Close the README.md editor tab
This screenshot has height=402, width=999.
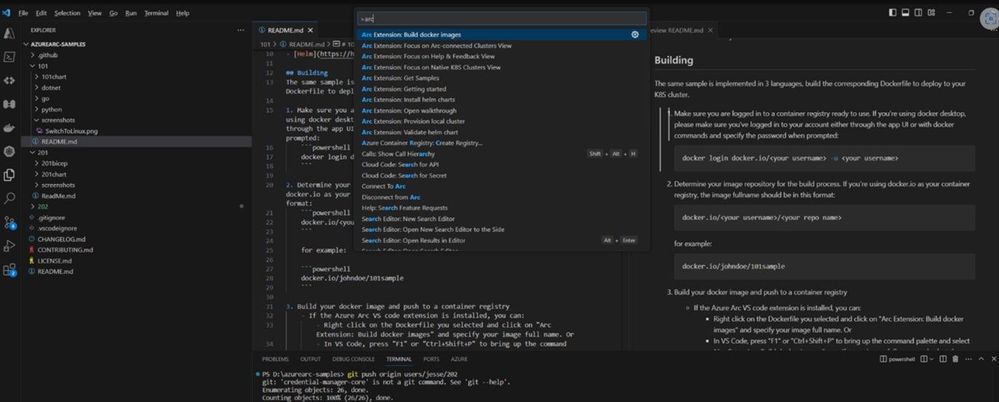pos(311,30)
